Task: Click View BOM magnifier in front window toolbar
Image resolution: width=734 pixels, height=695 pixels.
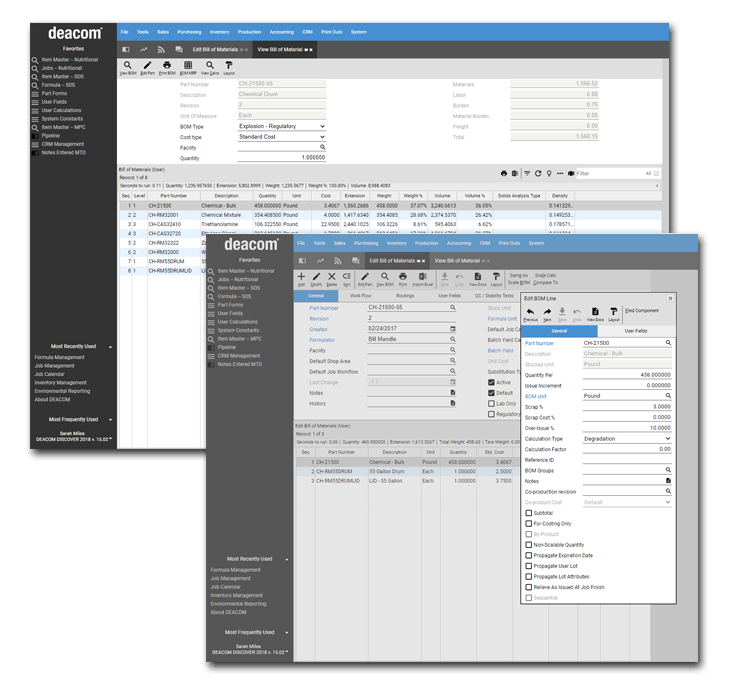Action: click(385, 278)
